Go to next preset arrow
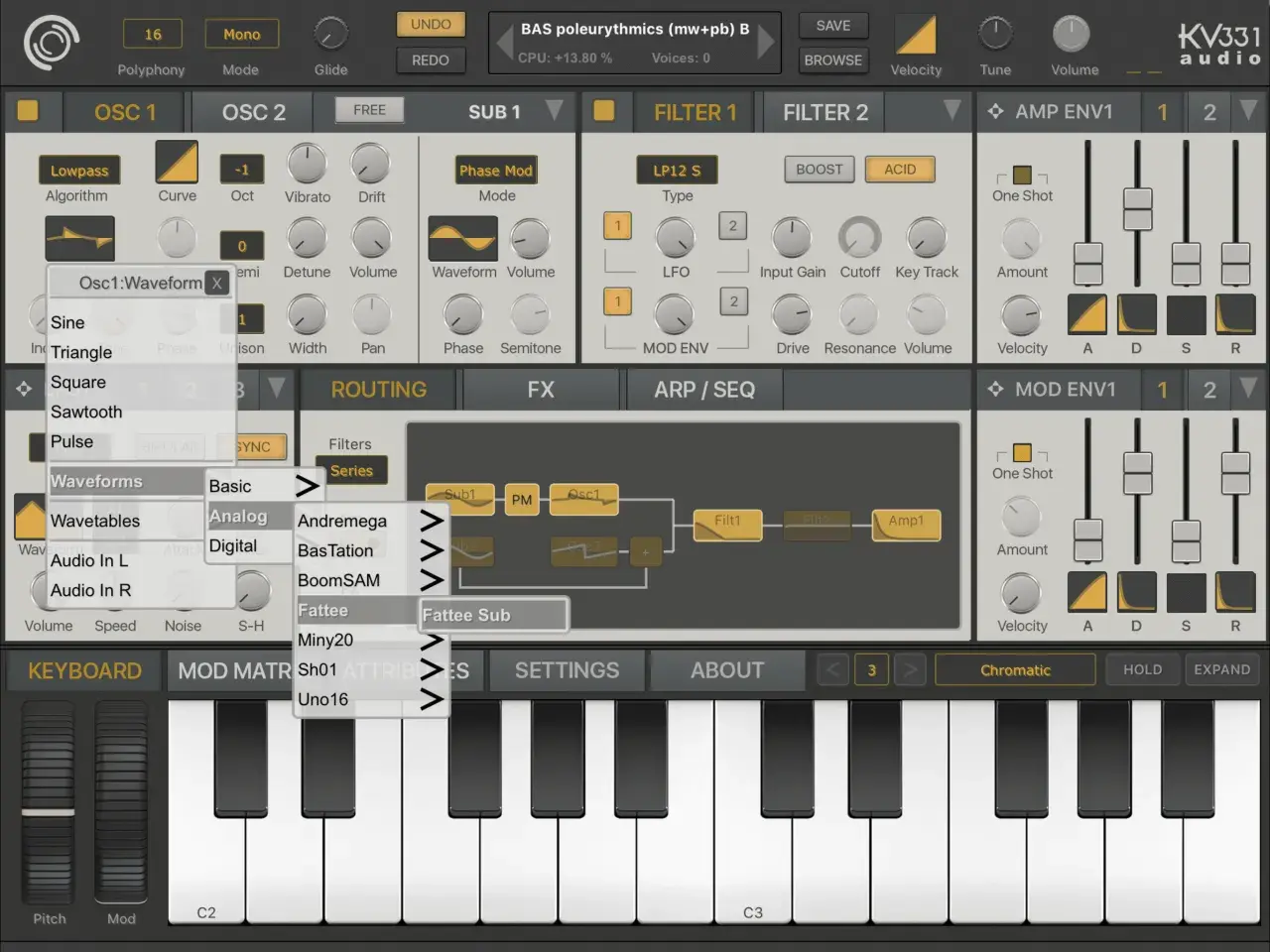The image size is (1270, 952). tap(766, 42)
